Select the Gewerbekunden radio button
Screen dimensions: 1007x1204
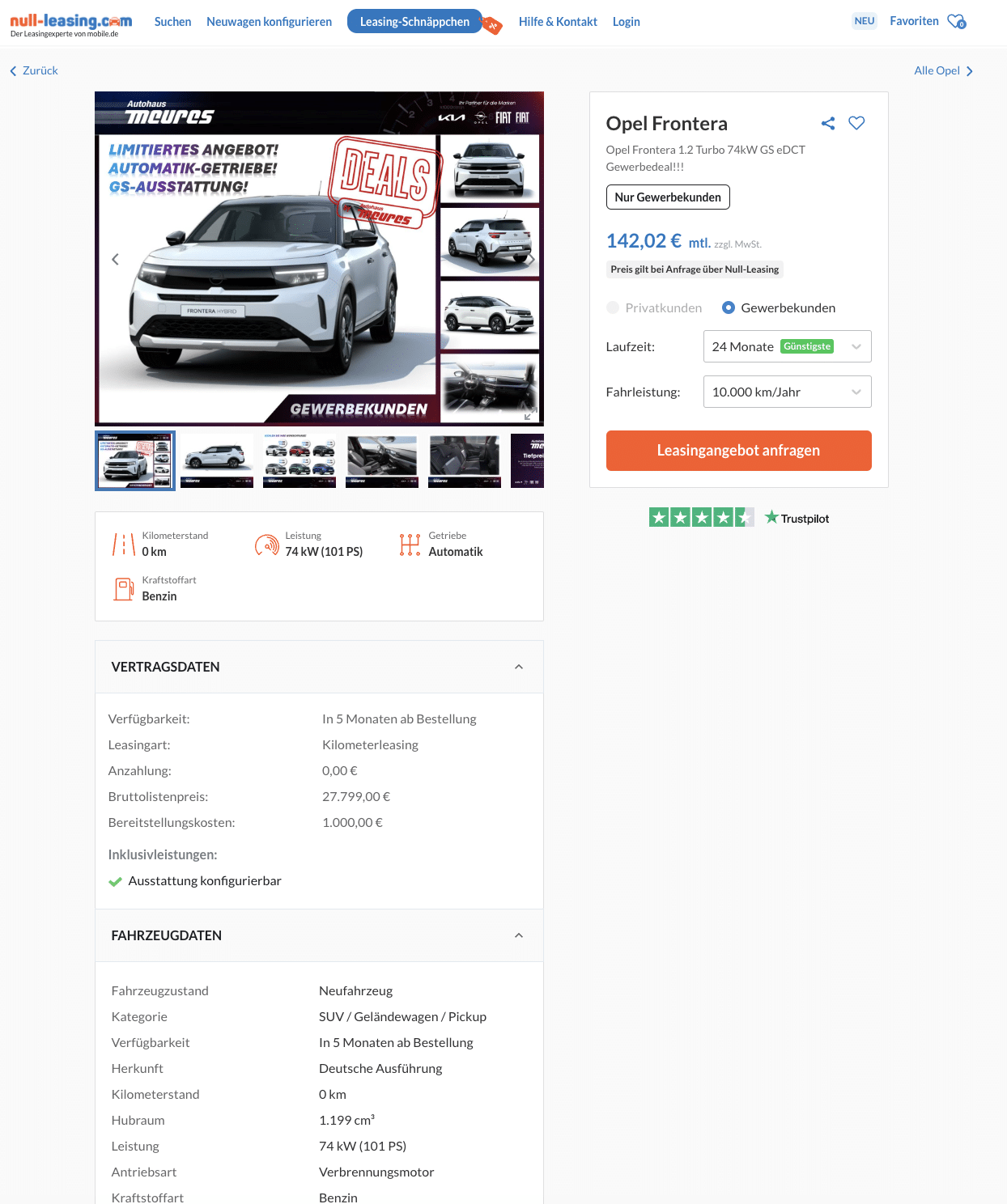tap(729, 307)
